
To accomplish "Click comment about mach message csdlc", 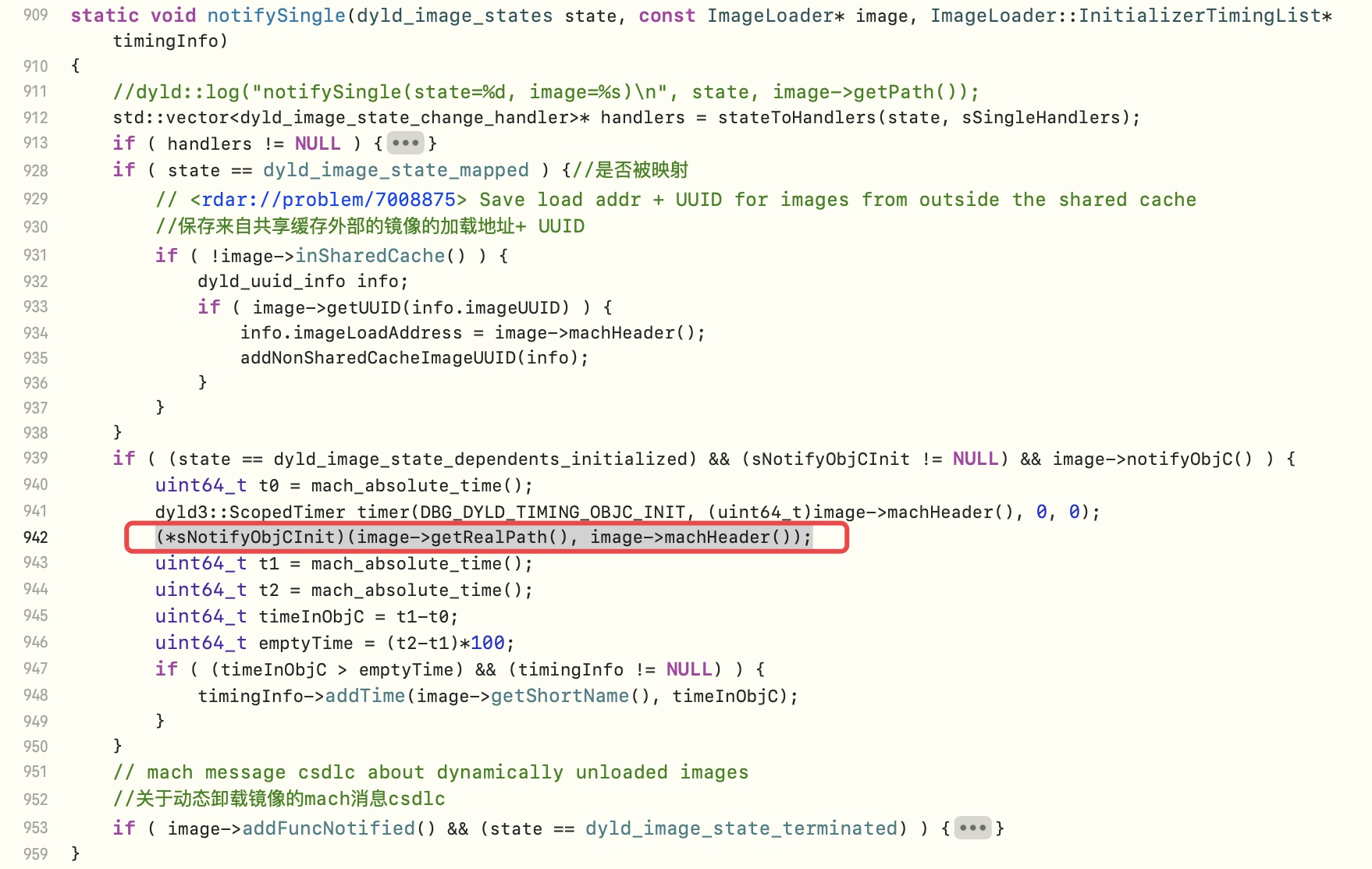I will coord(431,772).
